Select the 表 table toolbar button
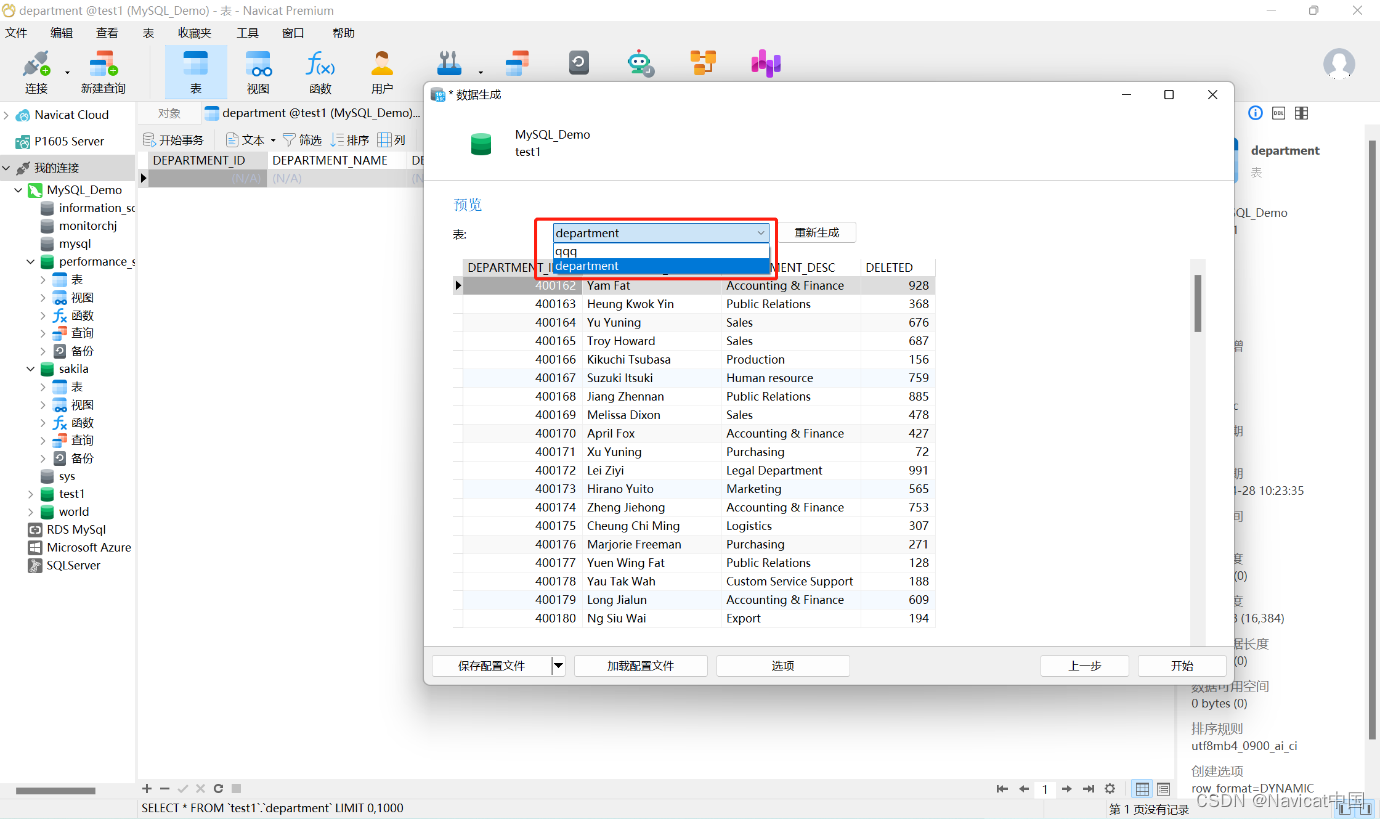This screenshot has height=819, width=1380. pos(196,73)
